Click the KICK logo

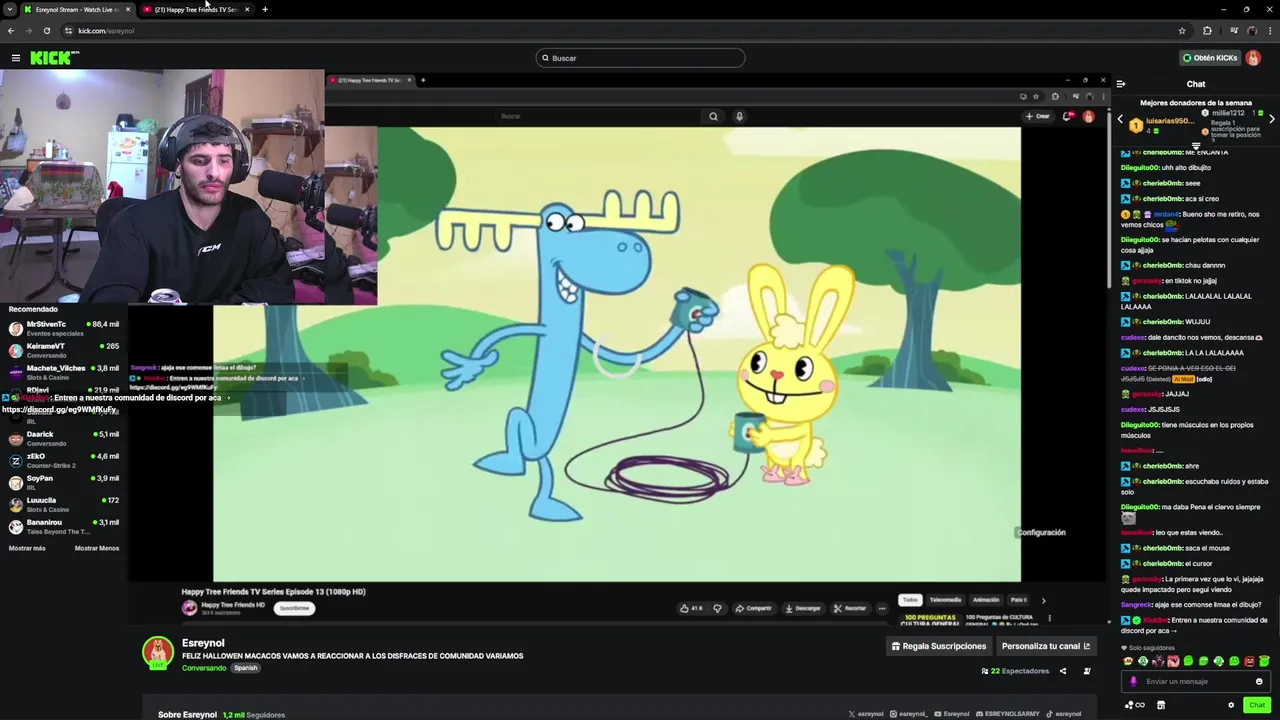[x=54, y=58]
